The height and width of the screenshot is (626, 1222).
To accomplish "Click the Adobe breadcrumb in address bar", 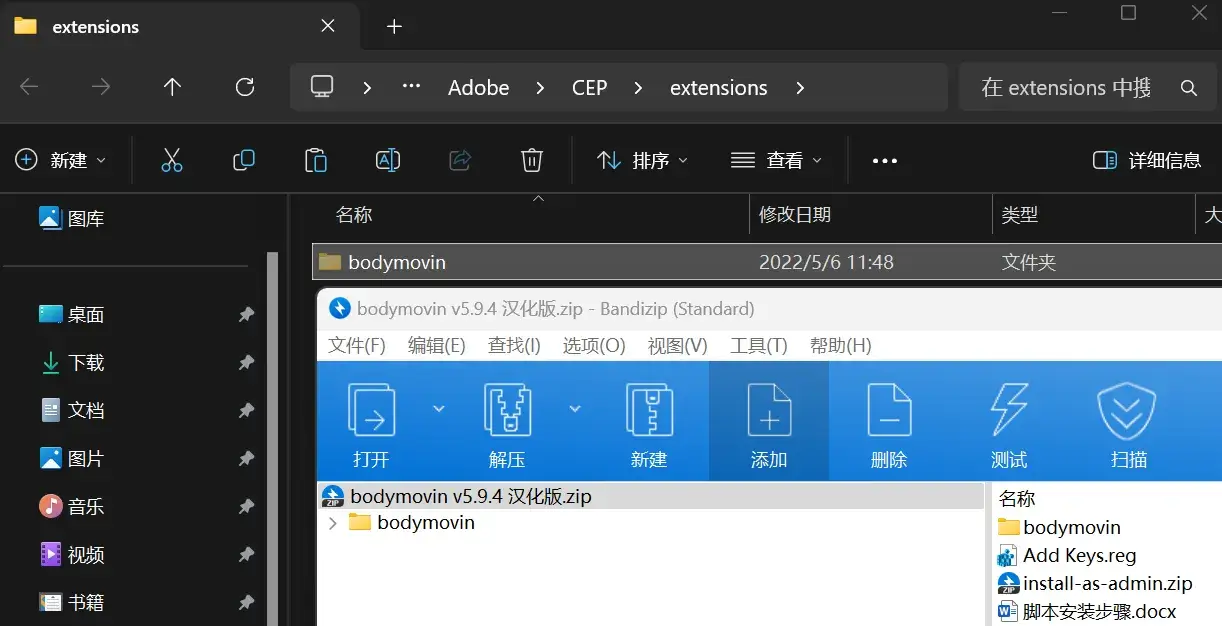I will click(479, 88).
